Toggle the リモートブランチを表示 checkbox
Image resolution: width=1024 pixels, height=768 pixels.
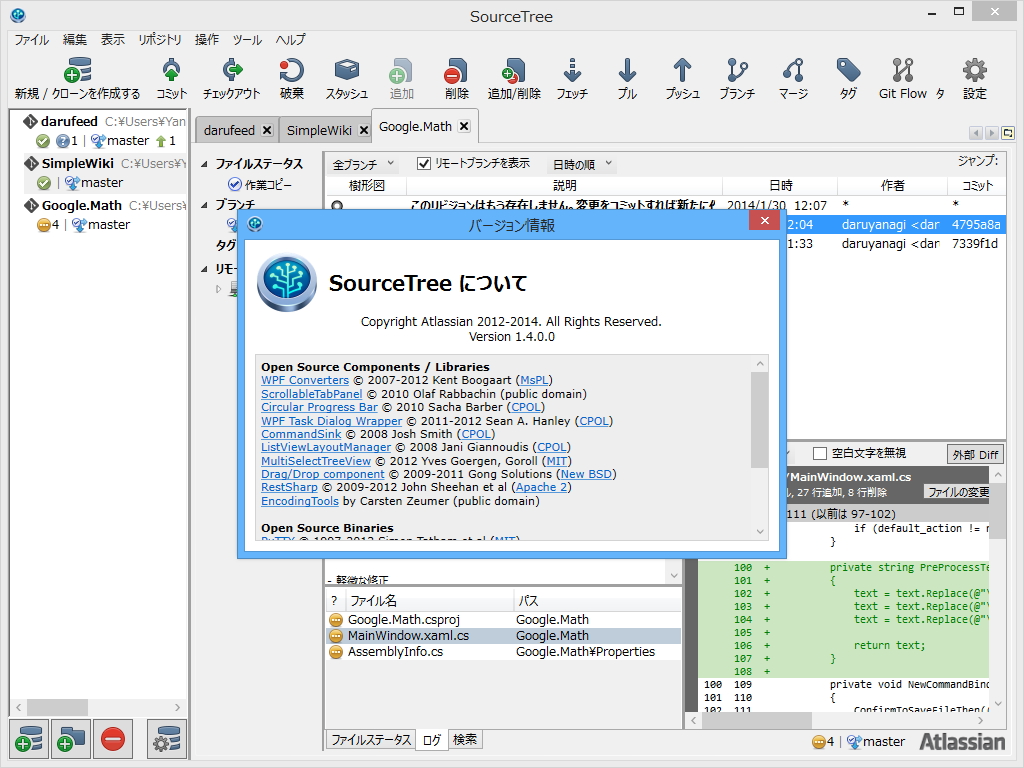coord(423,162)
